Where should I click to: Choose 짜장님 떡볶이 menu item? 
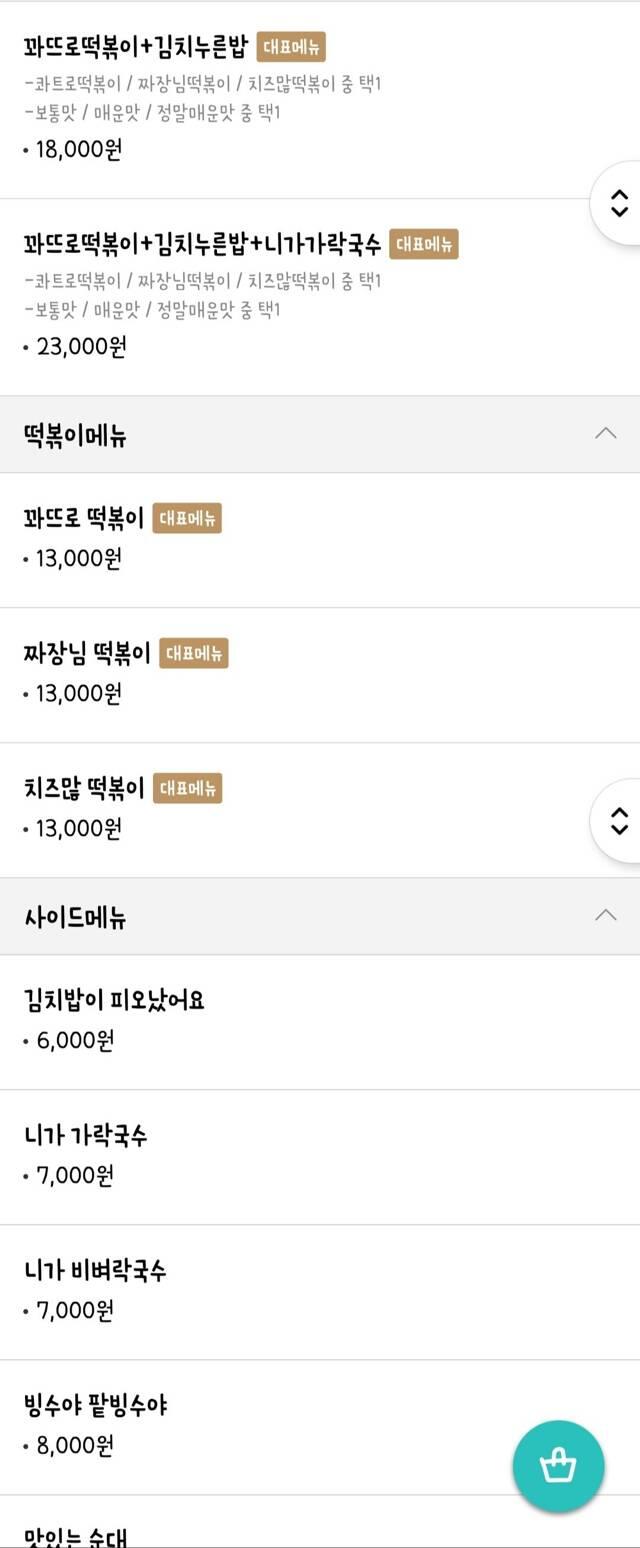tap(320, 675)
